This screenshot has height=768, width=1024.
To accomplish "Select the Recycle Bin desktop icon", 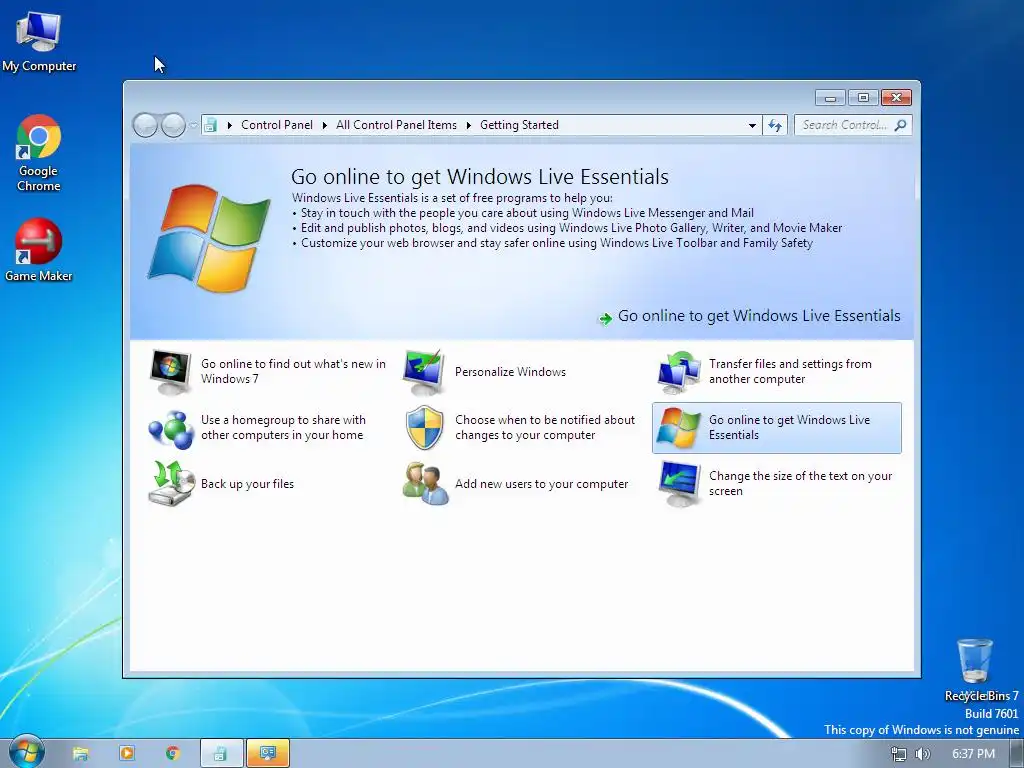I will coord(977,668).
